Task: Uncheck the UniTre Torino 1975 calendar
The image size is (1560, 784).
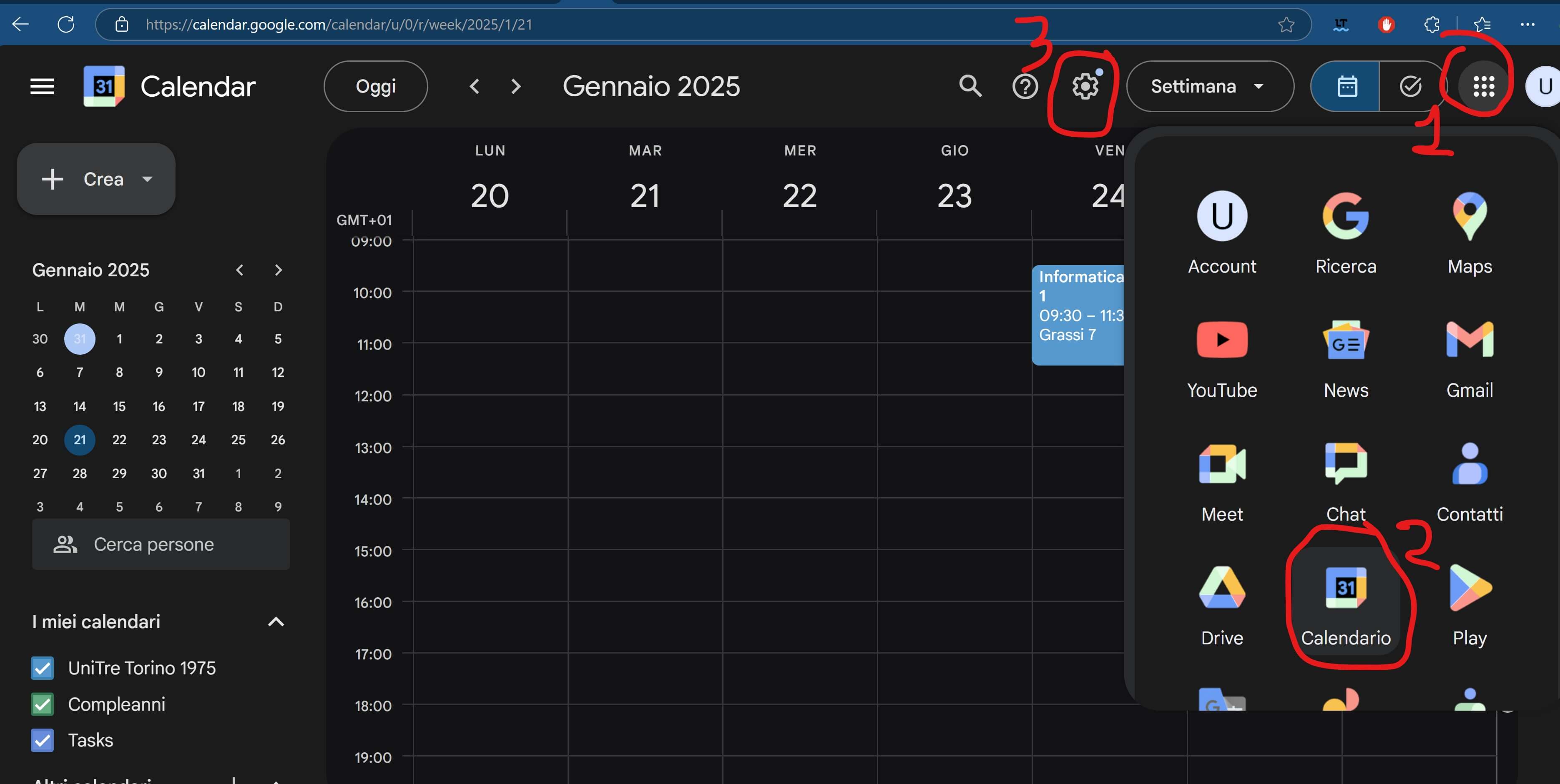Action: pyautogui.click(x=43, y=668)
